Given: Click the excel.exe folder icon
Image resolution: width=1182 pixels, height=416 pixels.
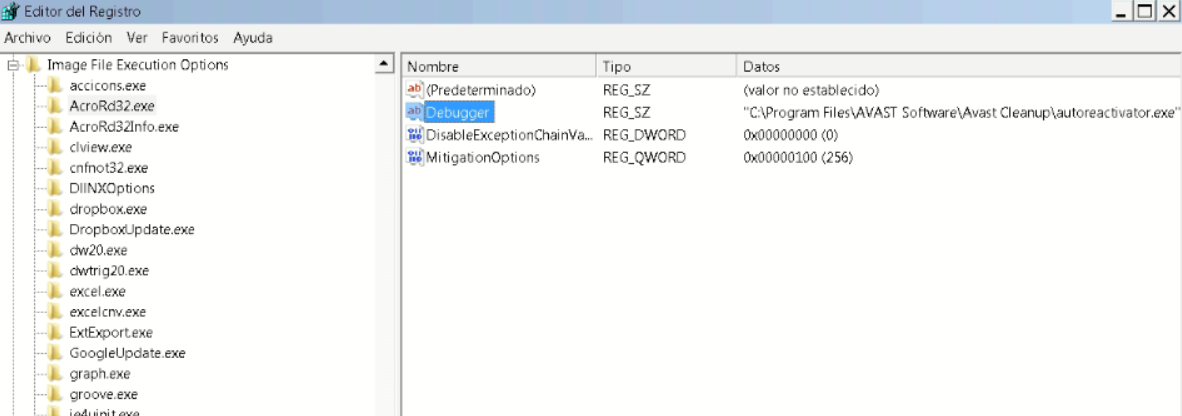Looking at the screenshot, I should coord(55,291).
